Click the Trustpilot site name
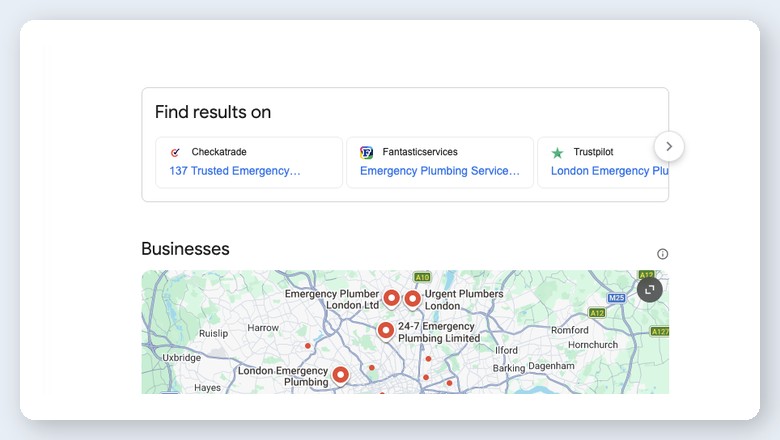This screenshot has width=780, height=440. 593,152
